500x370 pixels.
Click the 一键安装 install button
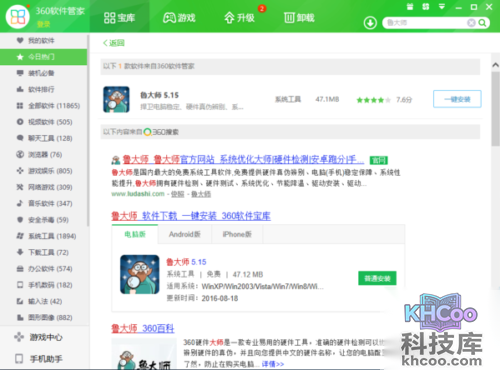tap(457, 99)
